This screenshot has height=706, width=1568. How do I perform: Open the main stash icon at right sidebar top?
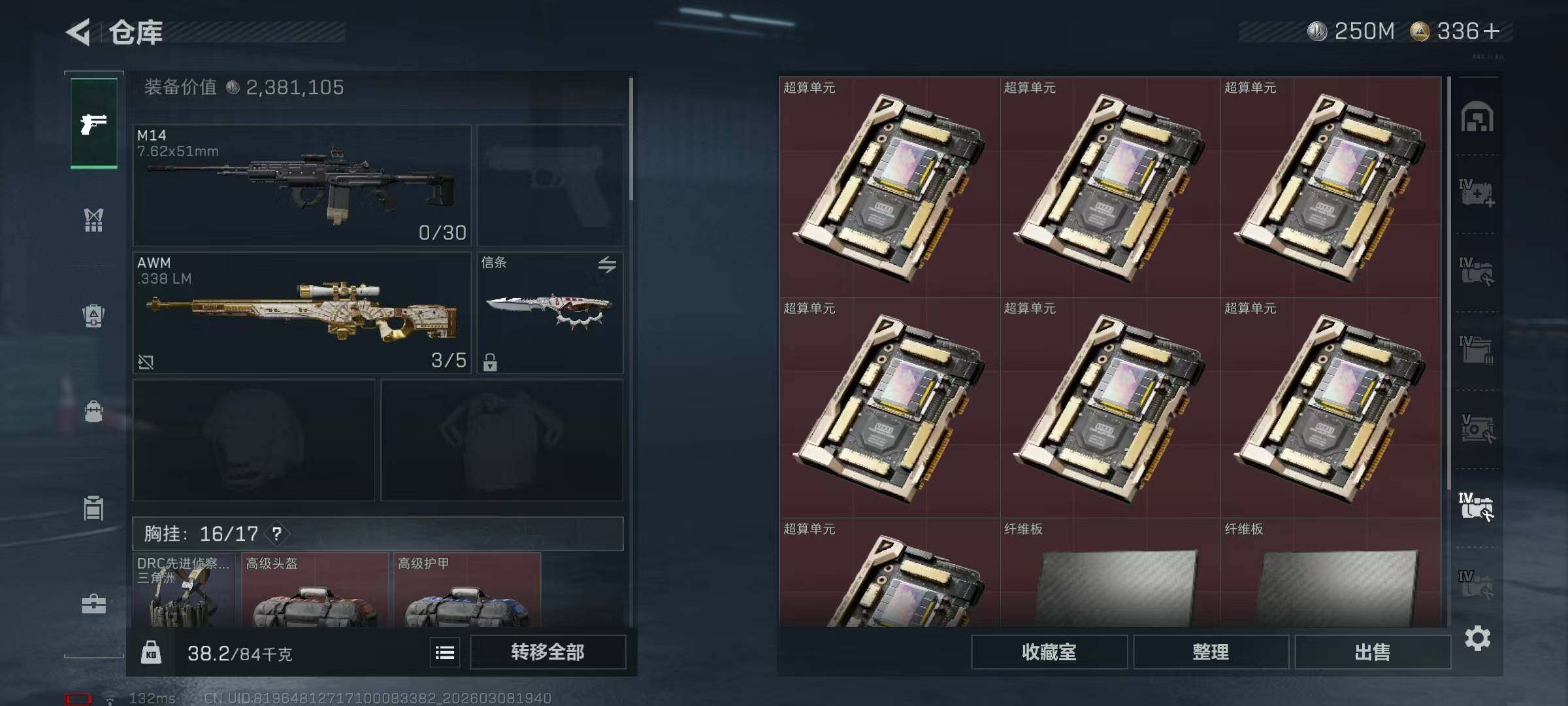(1477, 118)
